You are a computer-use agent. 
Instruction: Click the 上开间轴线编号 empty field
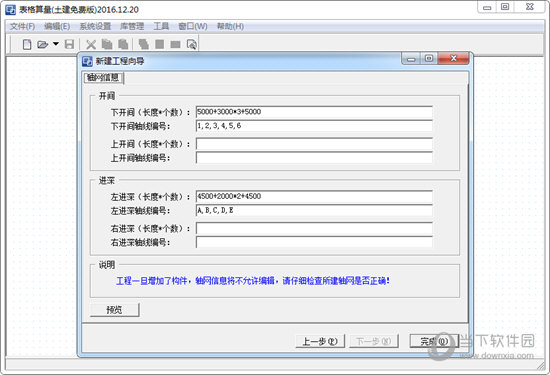314,158
